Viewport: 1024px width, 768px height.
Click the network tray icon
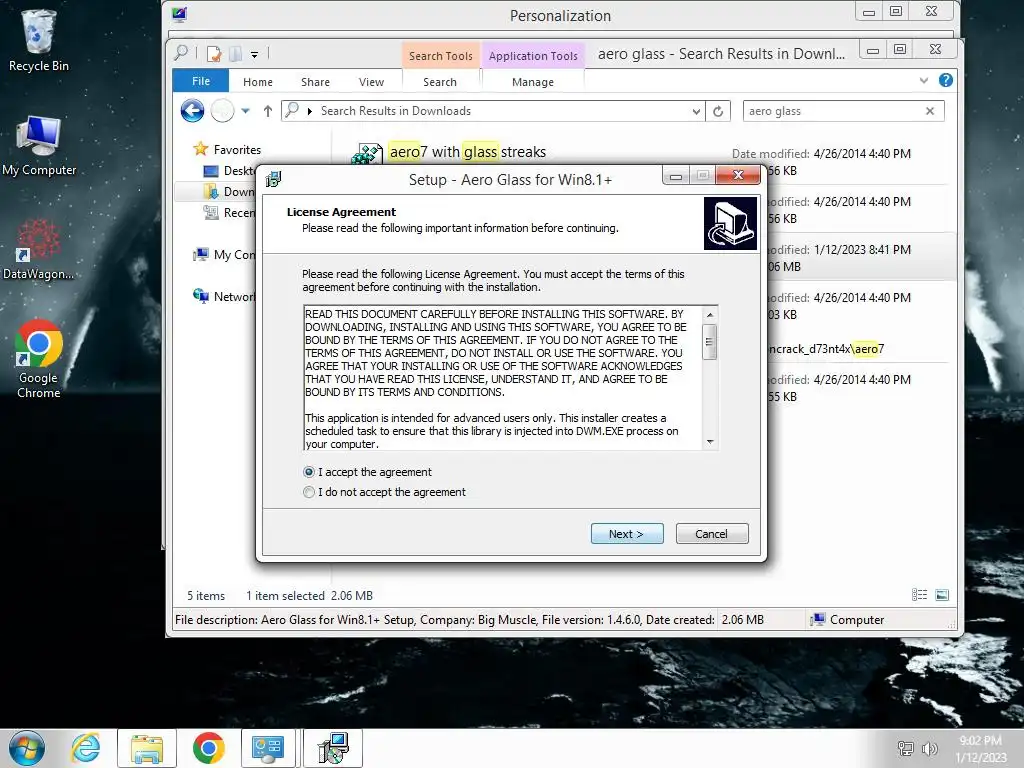coord(905,748)
